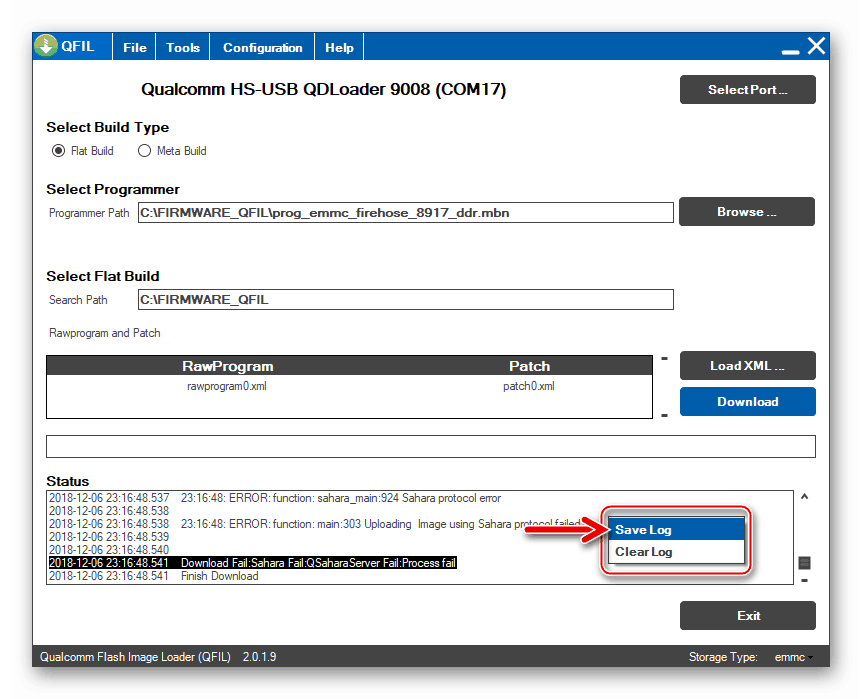Open the Configuration menu

(x=262, y=47)
